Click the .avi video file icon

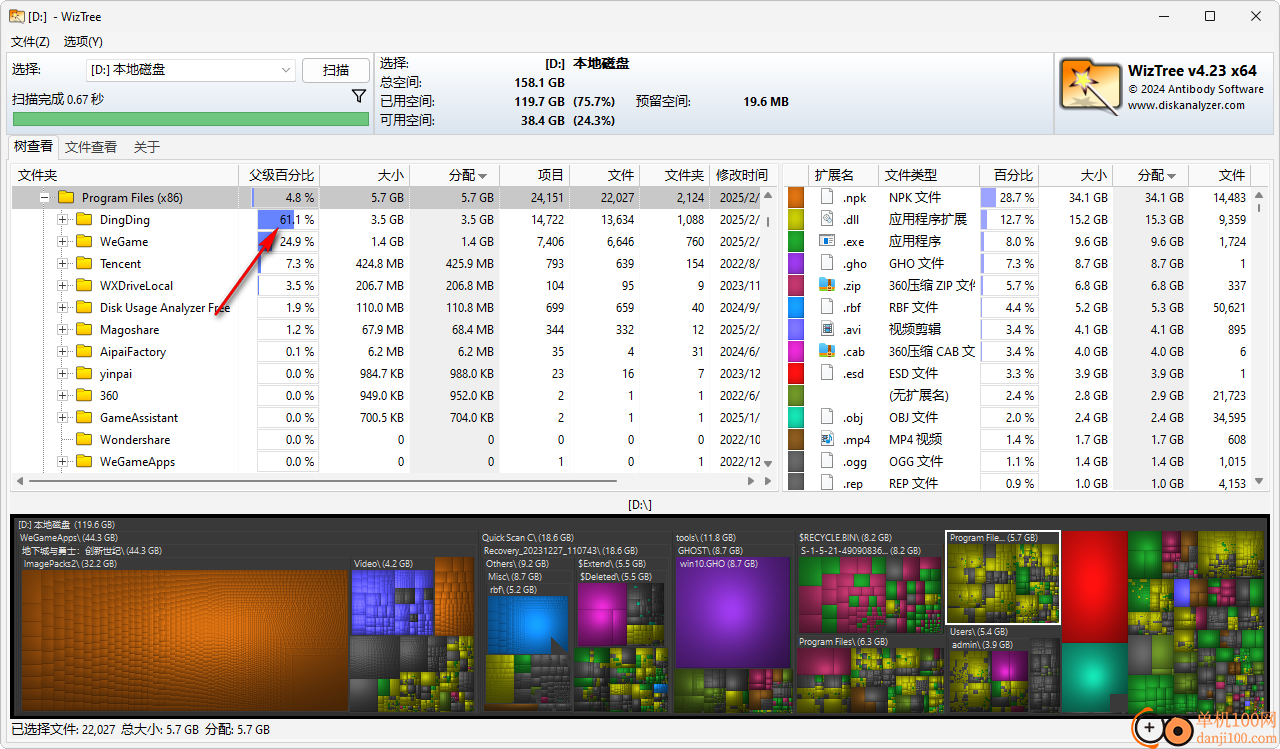tap(827, 329)
